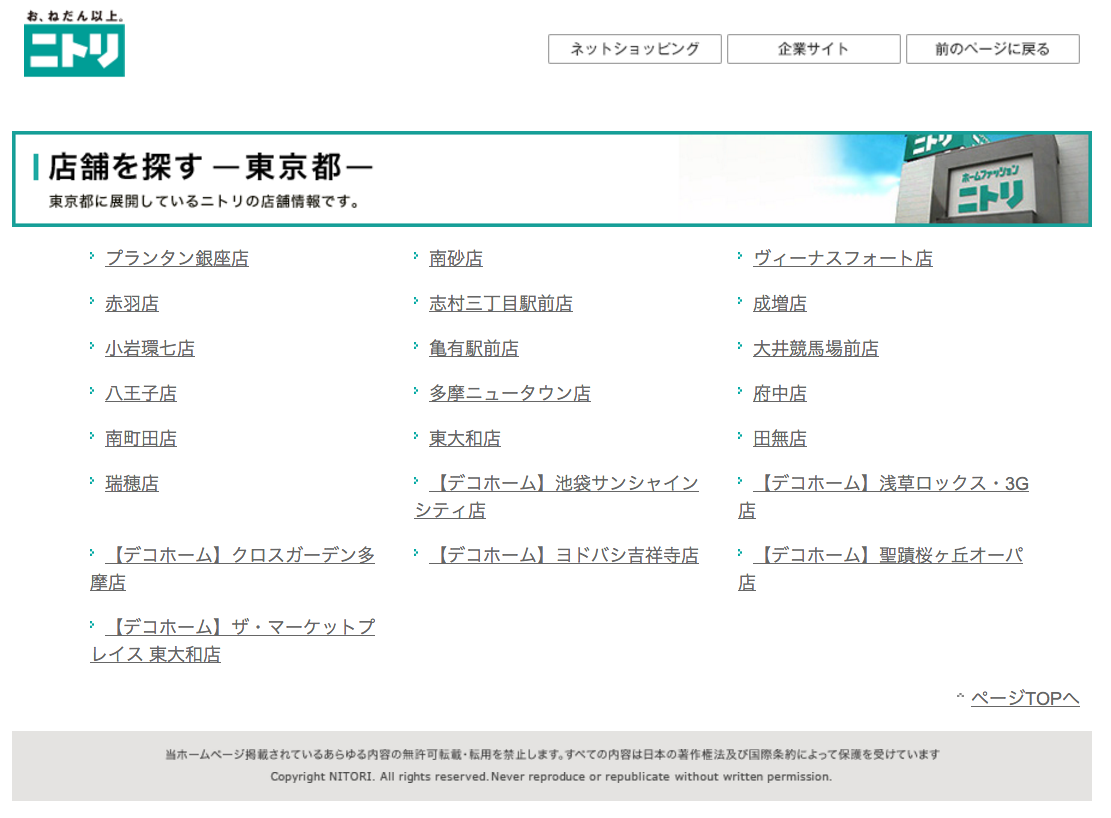Click the 店舗を探す —東京都— heading

coord(210,167)
